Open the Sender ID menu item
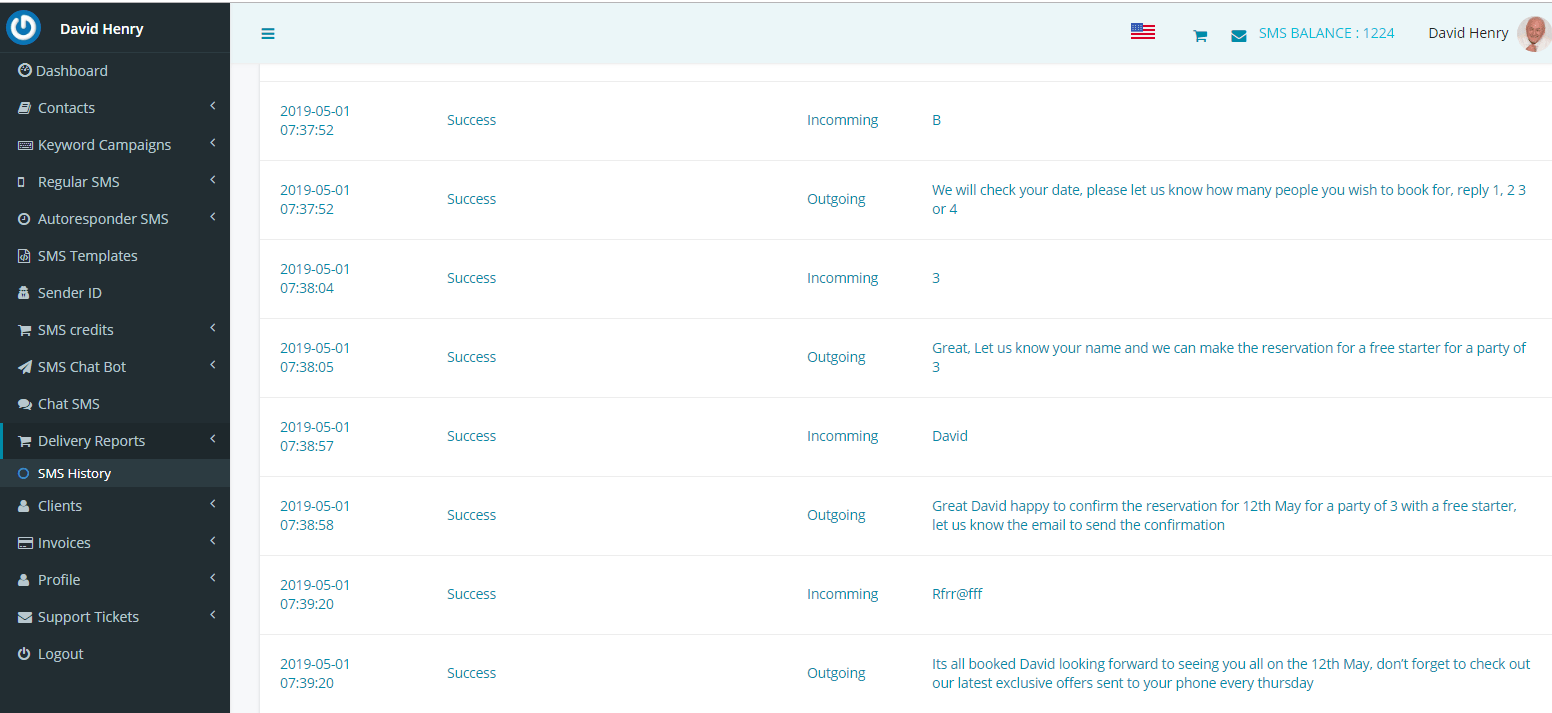The image size is (1552, 713). (115, 293)
